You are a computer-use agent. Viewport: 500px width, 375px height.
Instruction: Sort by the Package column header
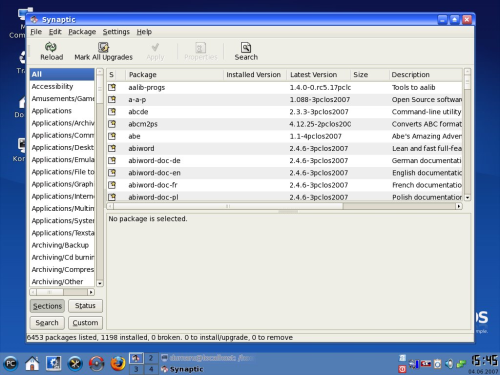(174, 75)
